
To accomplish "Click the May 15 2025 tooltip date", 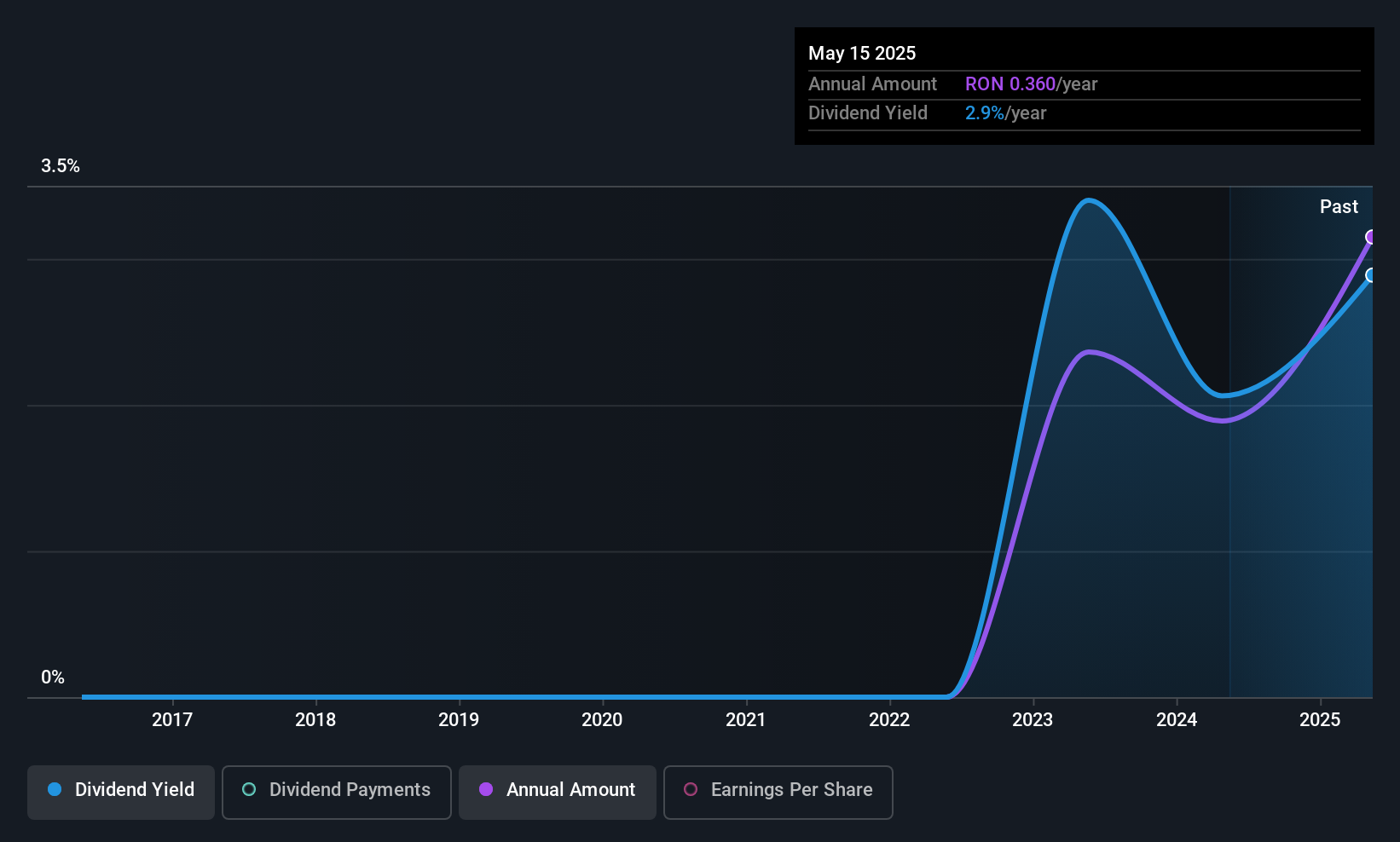I will tap(862, 53).
